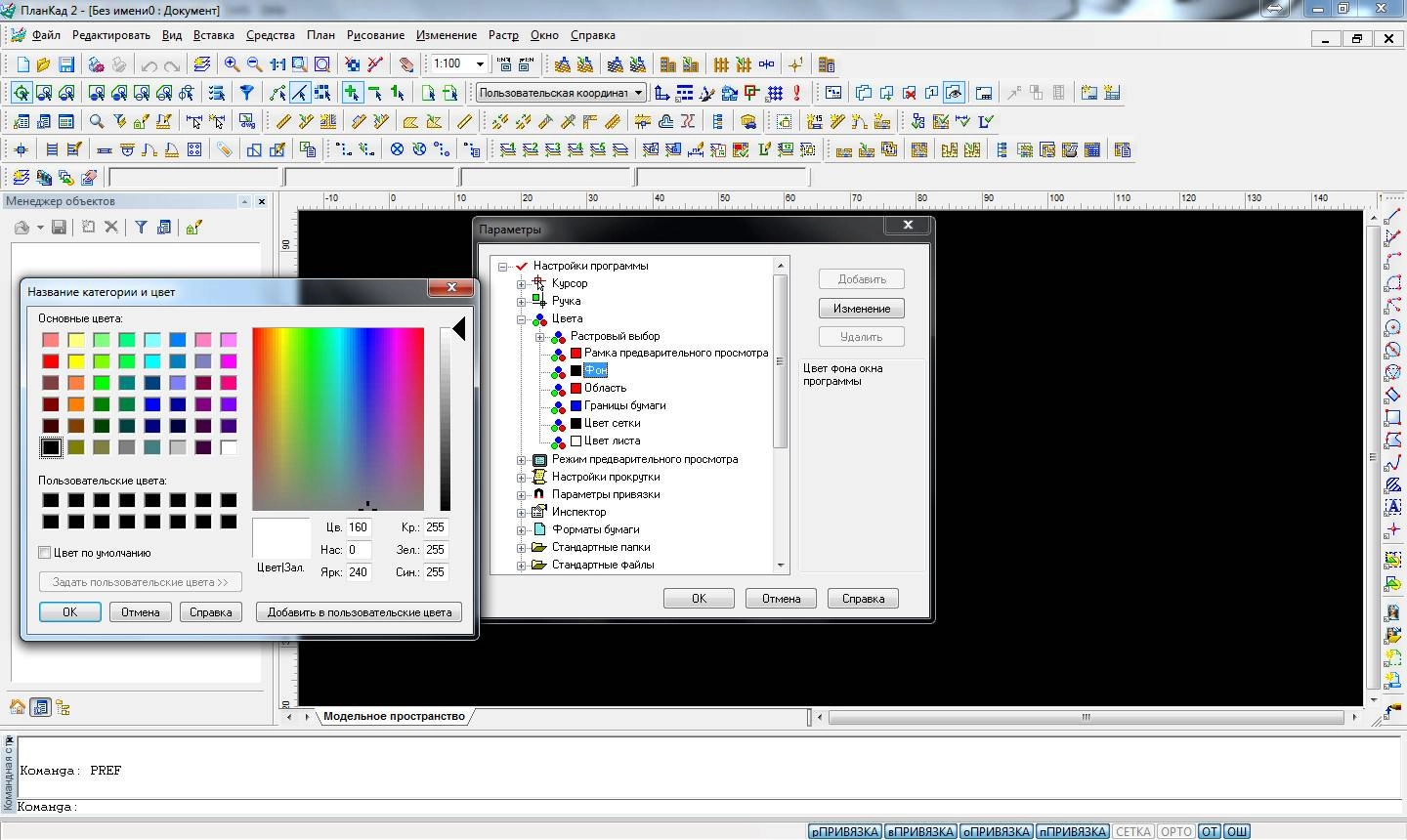Click the undo arrow icon
The height and width of the screenshot is (840, 1407).
(149, 64)
